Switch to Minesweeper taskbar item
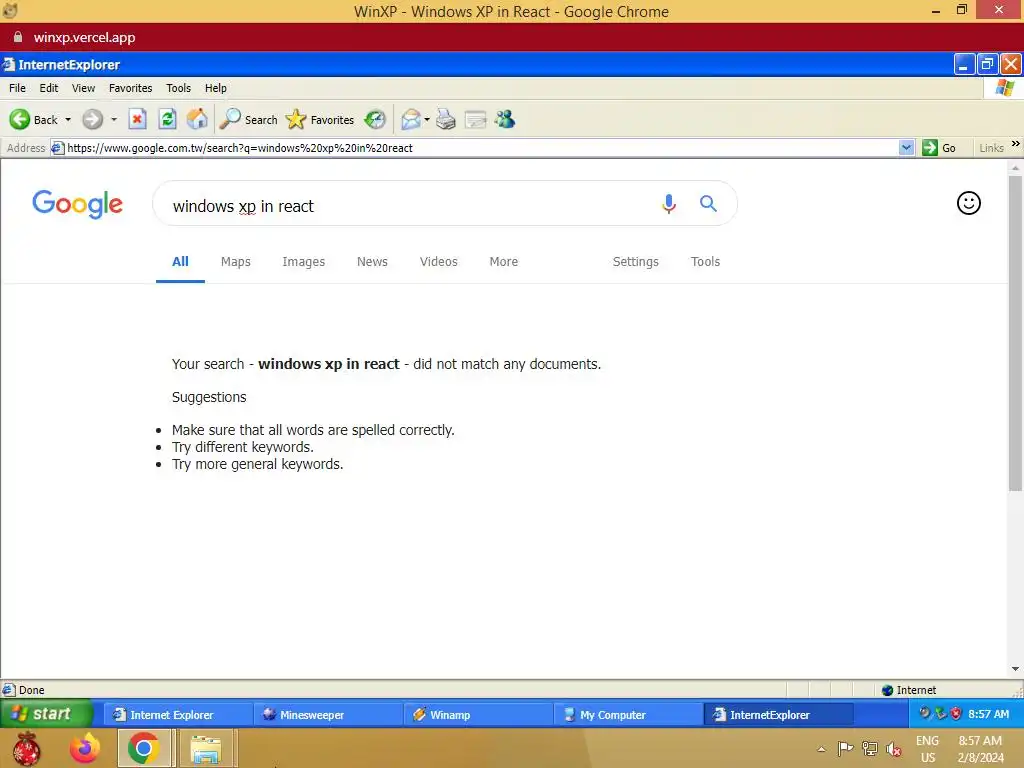1024x768 pixels. tap(328, 715)
